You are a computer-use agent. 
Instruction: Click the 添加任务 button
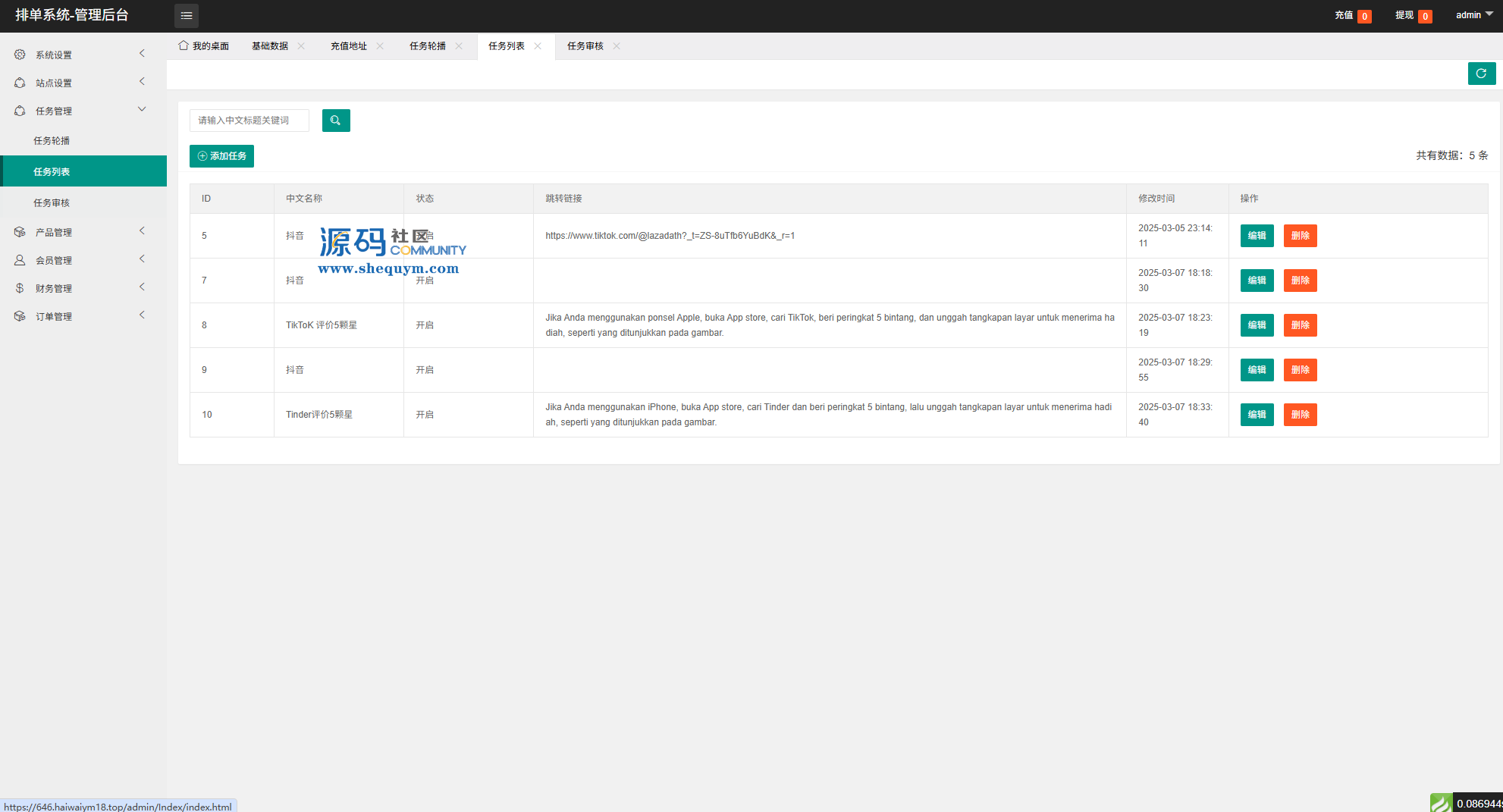(221, 156)
